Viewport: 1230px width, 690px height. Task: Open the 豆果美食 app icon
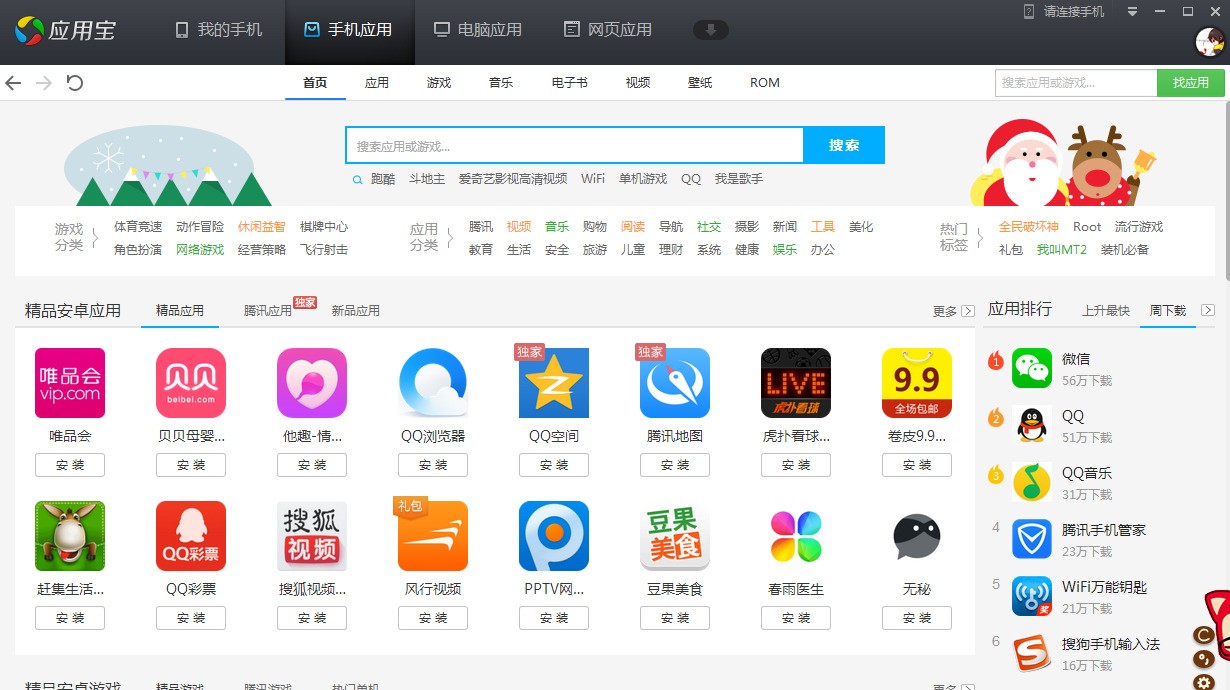coord(675,536)
